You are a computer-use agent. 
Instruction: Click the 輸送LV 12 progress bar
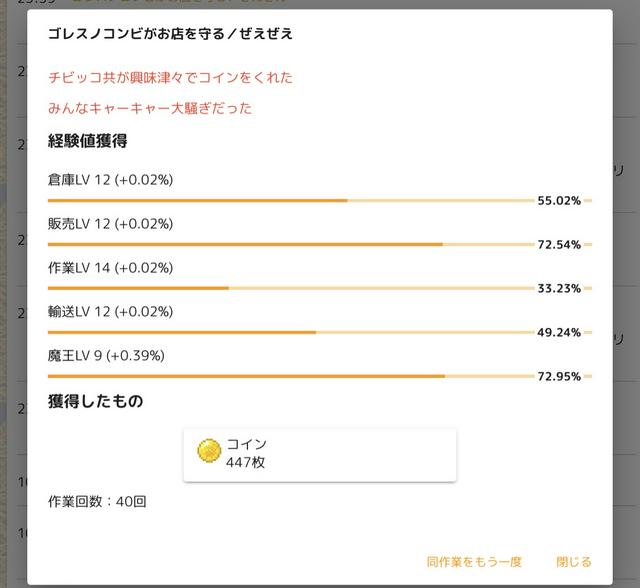pos(290,332)
